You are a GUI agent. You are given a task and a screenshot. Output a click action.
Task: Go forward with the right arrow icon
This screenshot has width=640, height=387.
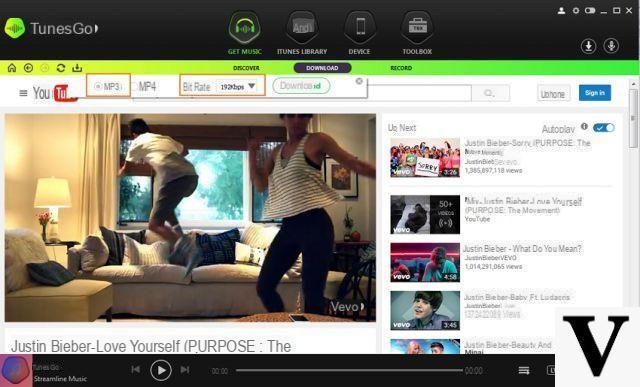(x=44, y=68)
